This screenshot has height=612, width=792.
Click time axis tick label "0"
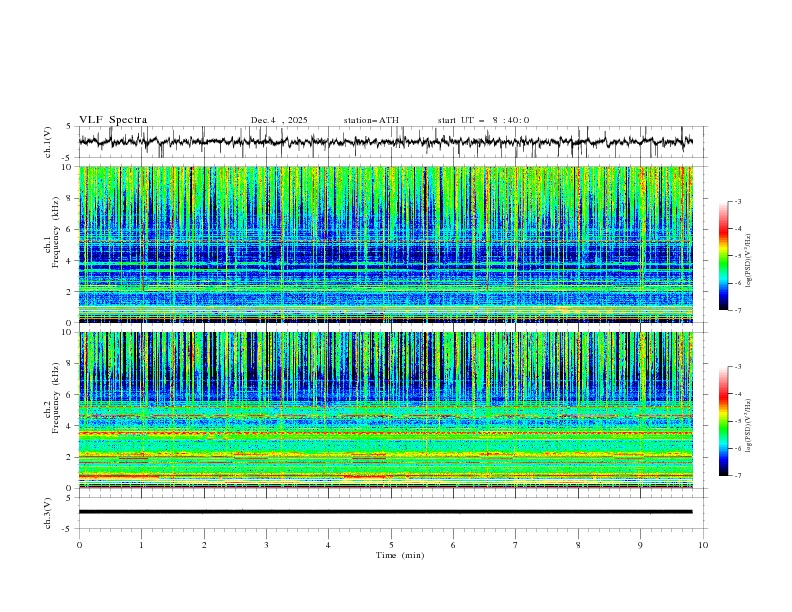pyautogui.click(x=79, y=545)
